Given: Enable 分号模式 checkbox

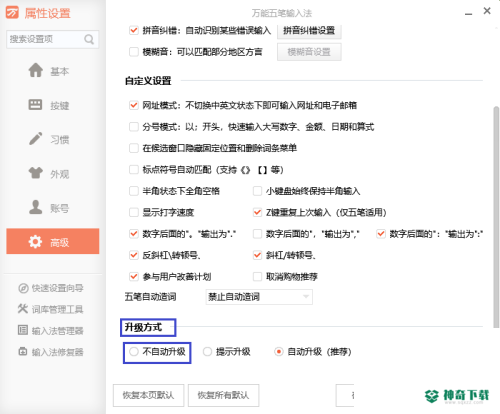Looking at the screenshot, I should (134, 127).
